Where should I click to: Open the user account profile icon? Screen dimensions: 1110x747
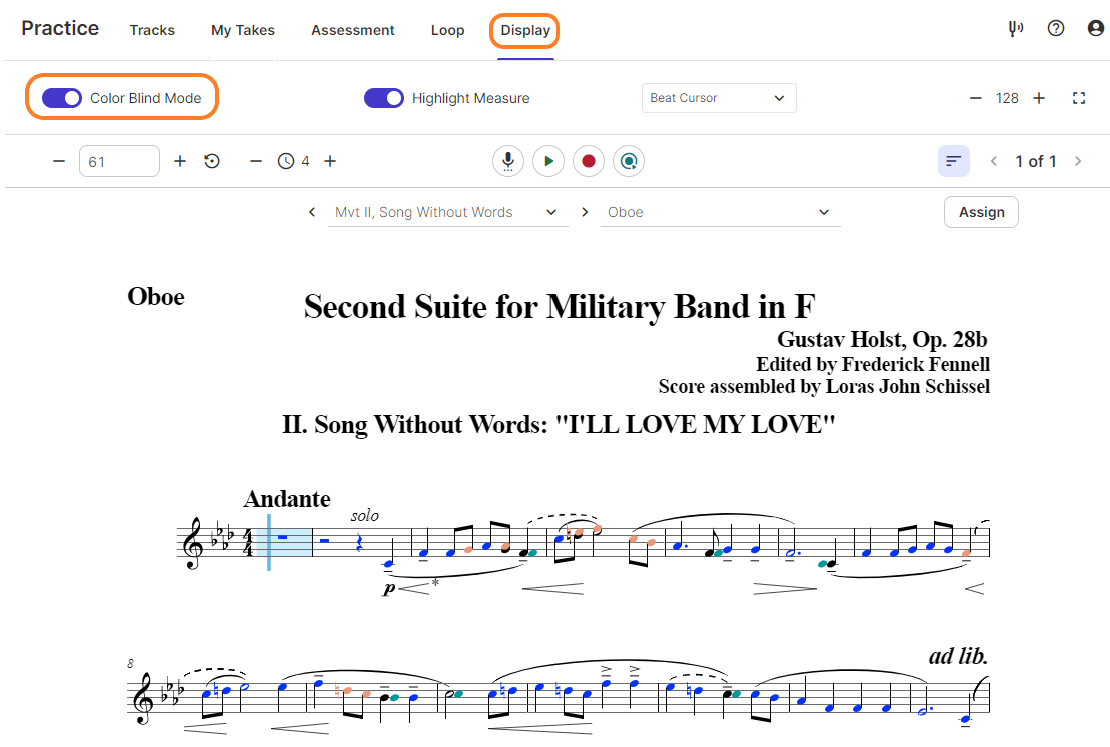click(x=1095, y=28)
